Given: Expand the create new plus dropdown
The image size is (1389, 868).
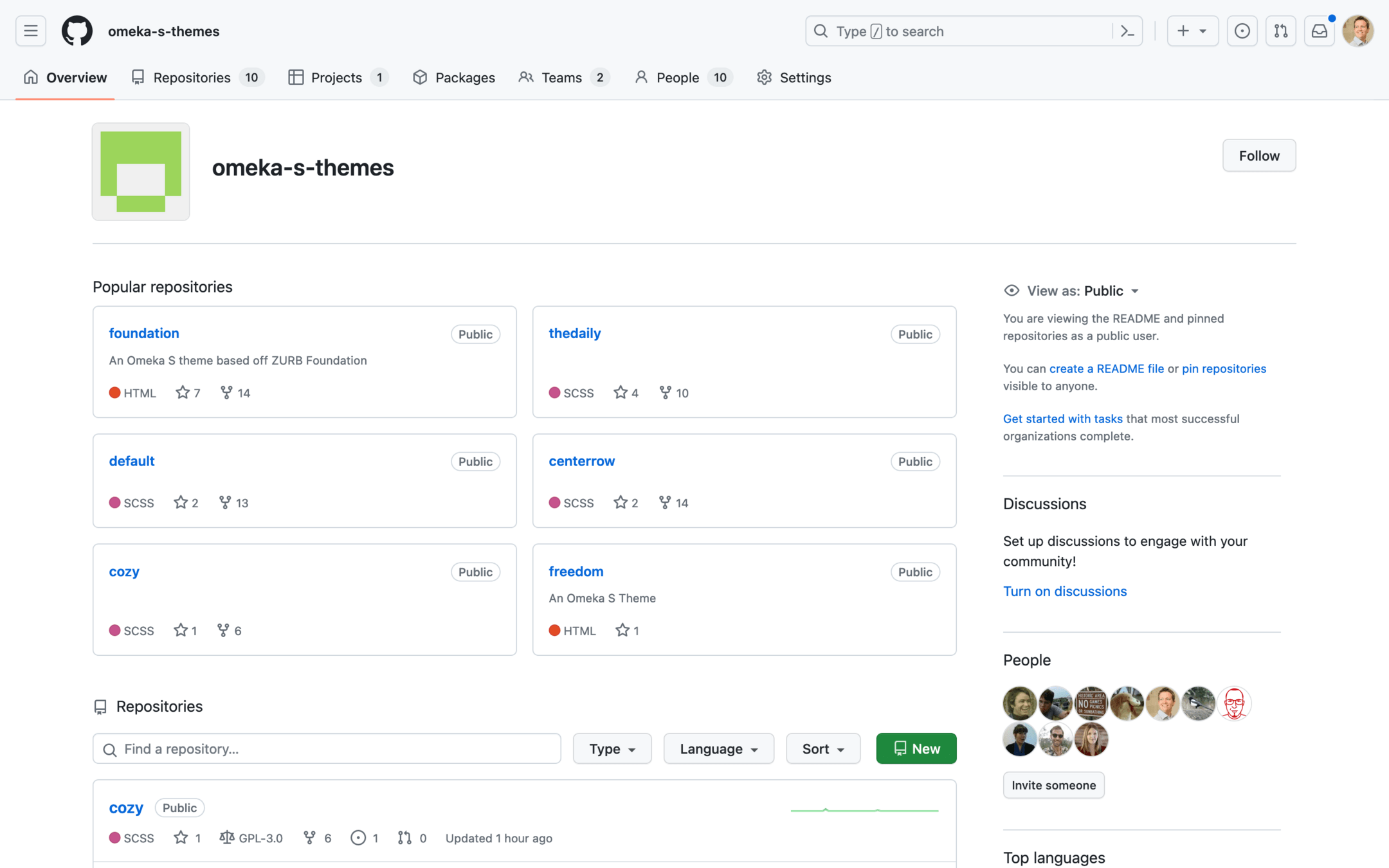Looking at the screenshot, I should 1192,31.
